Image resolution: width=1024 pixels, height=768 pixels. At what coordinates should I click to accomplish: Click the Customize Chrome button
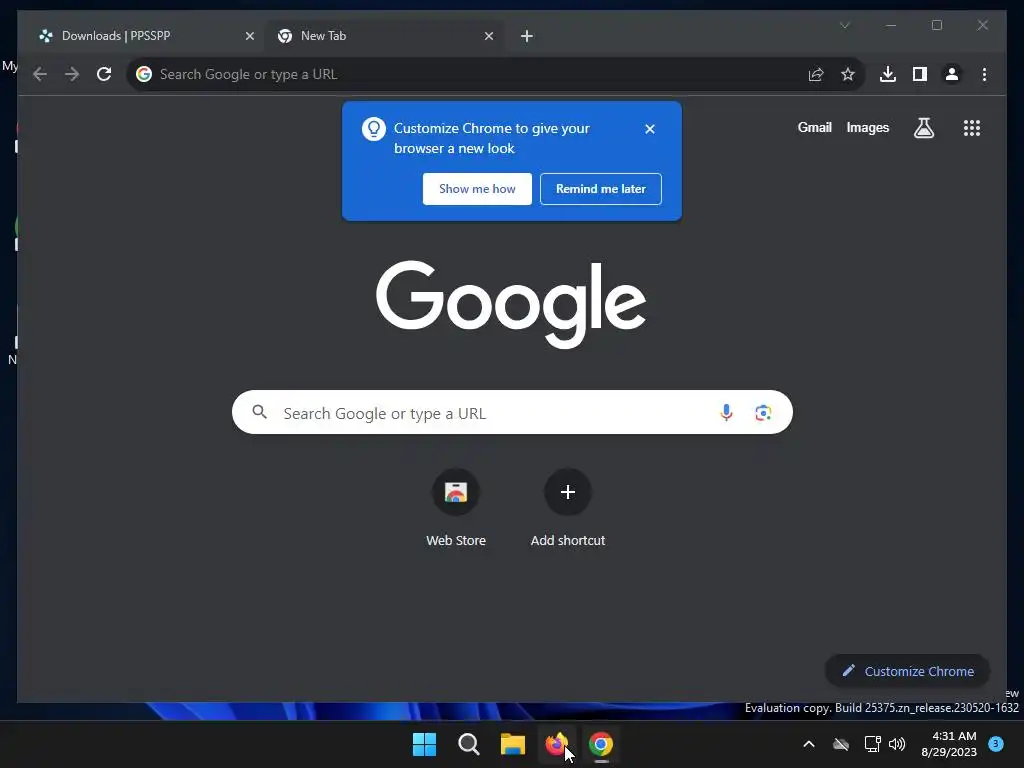pyautogui.click(x=908, y=671)
